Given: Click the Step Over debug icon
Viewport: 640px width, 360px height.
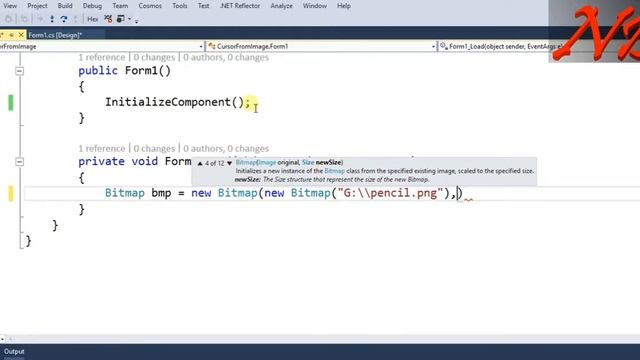Looking at the screenshot, I should point(64,19).
